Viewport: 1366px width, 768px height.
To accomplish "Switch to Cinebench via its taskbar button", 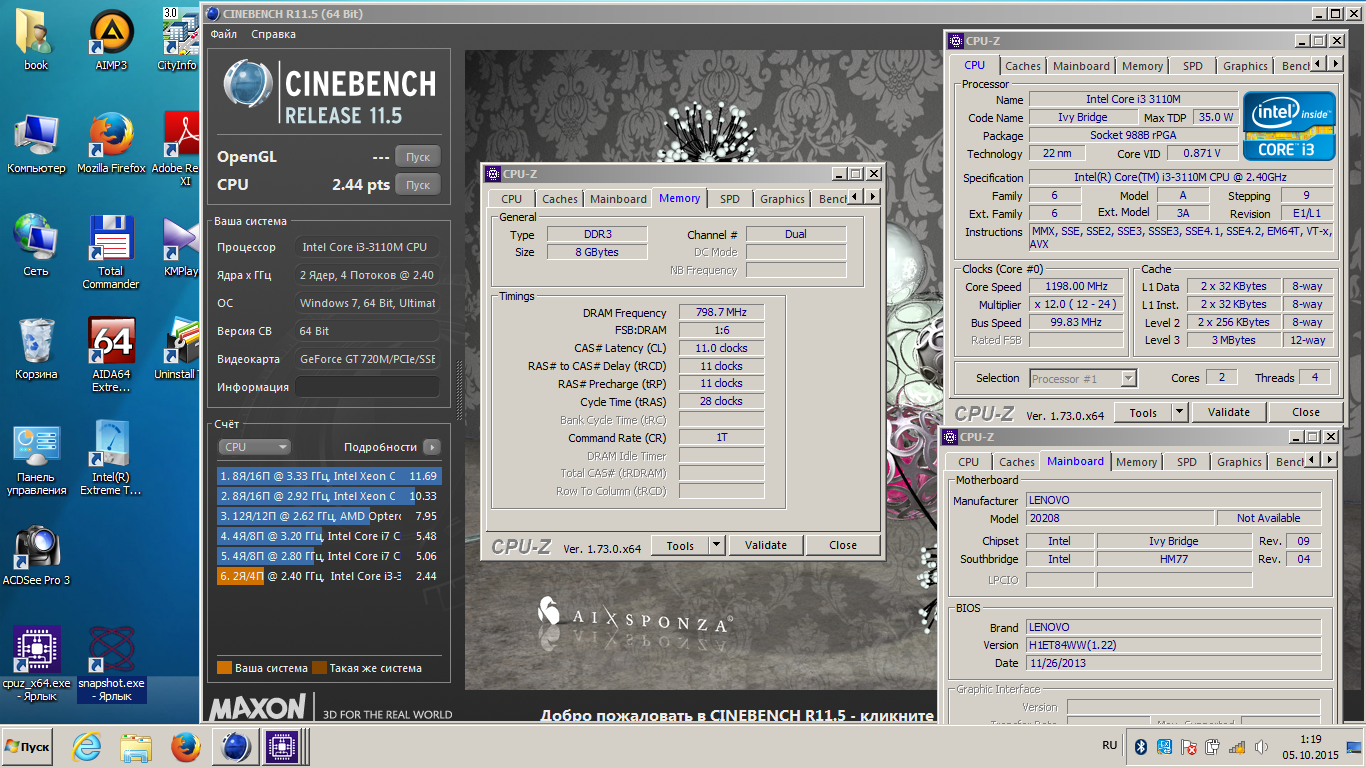I will [236, 747].
